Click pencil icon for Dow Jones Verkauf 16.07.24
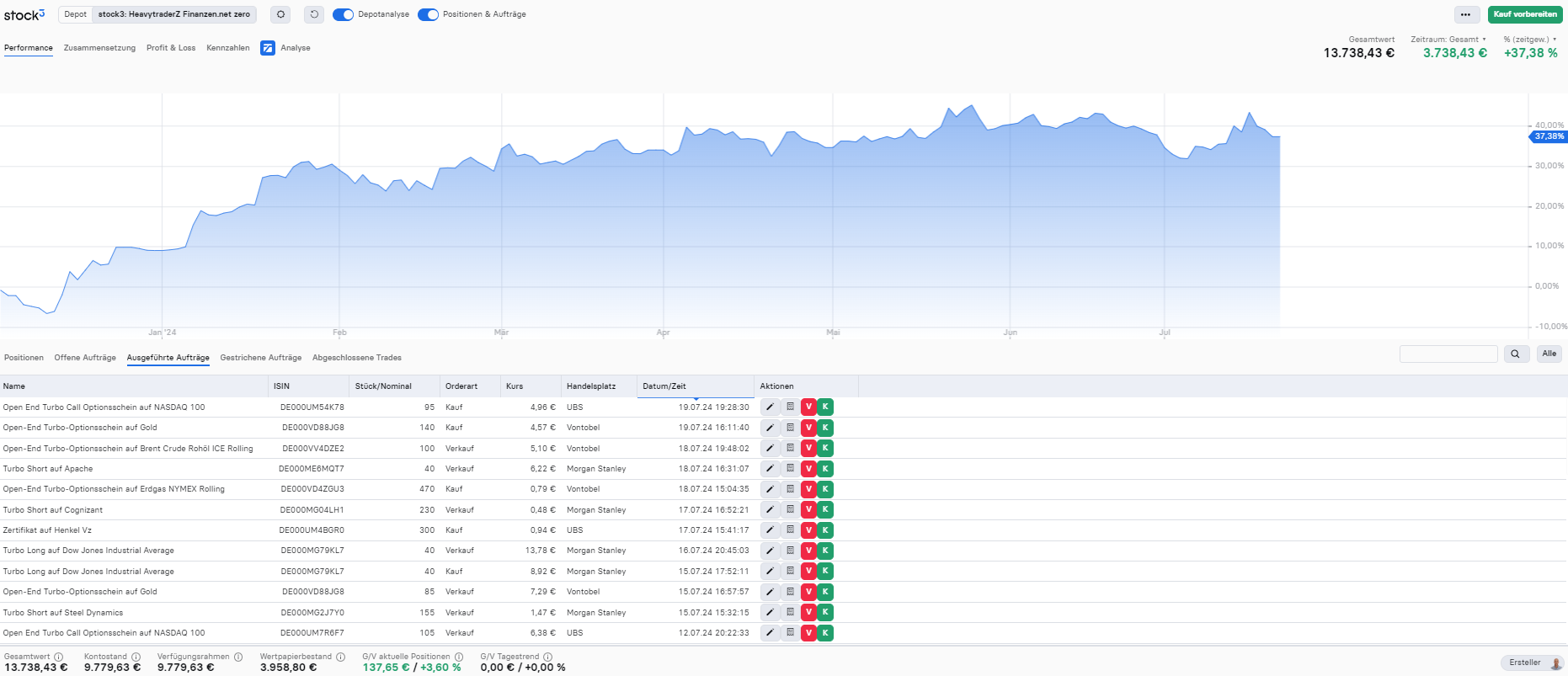1568x676 pixels. 770,551
